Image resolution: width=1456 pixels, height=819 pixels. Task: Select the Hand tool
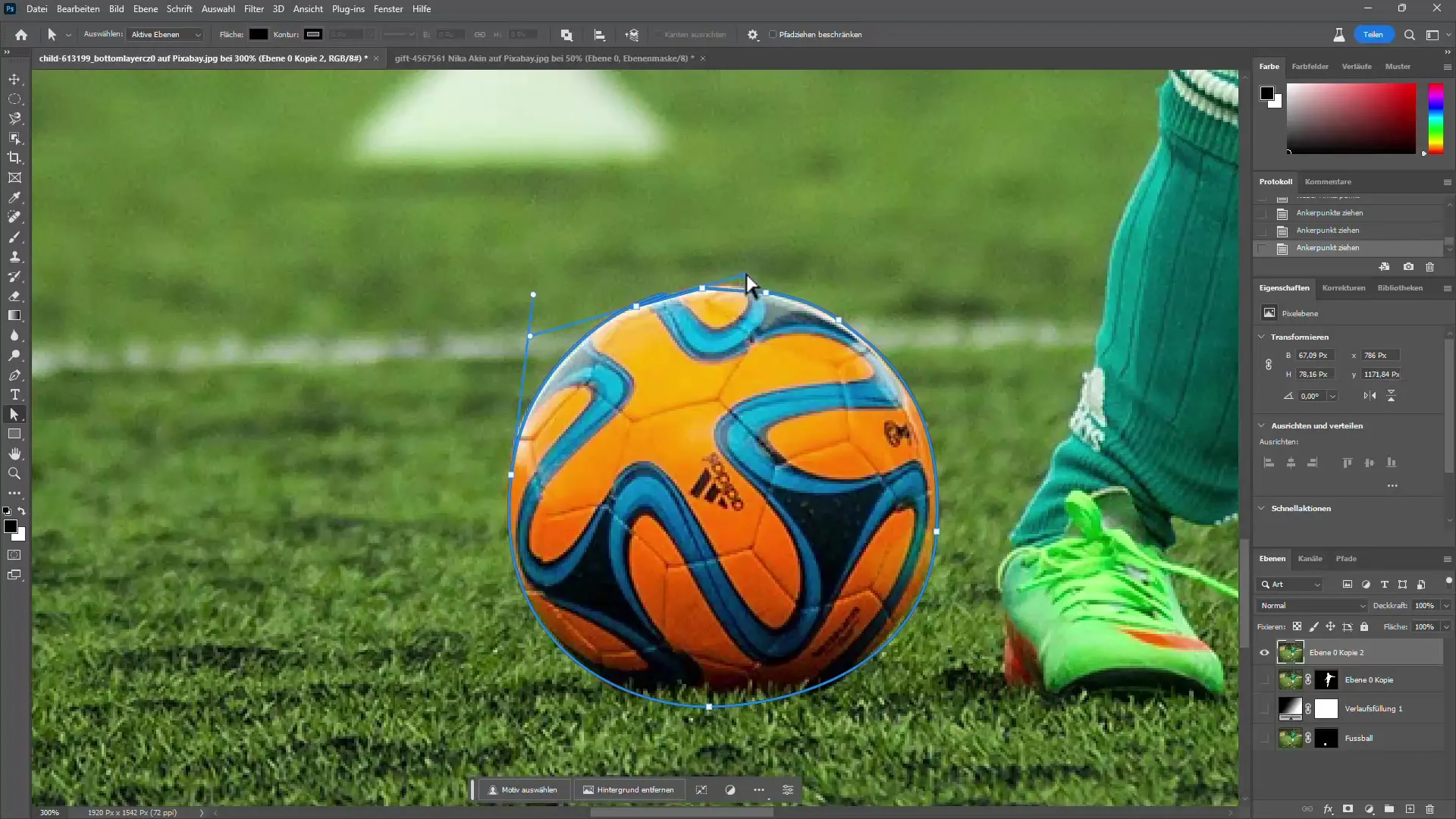[14, 453]
